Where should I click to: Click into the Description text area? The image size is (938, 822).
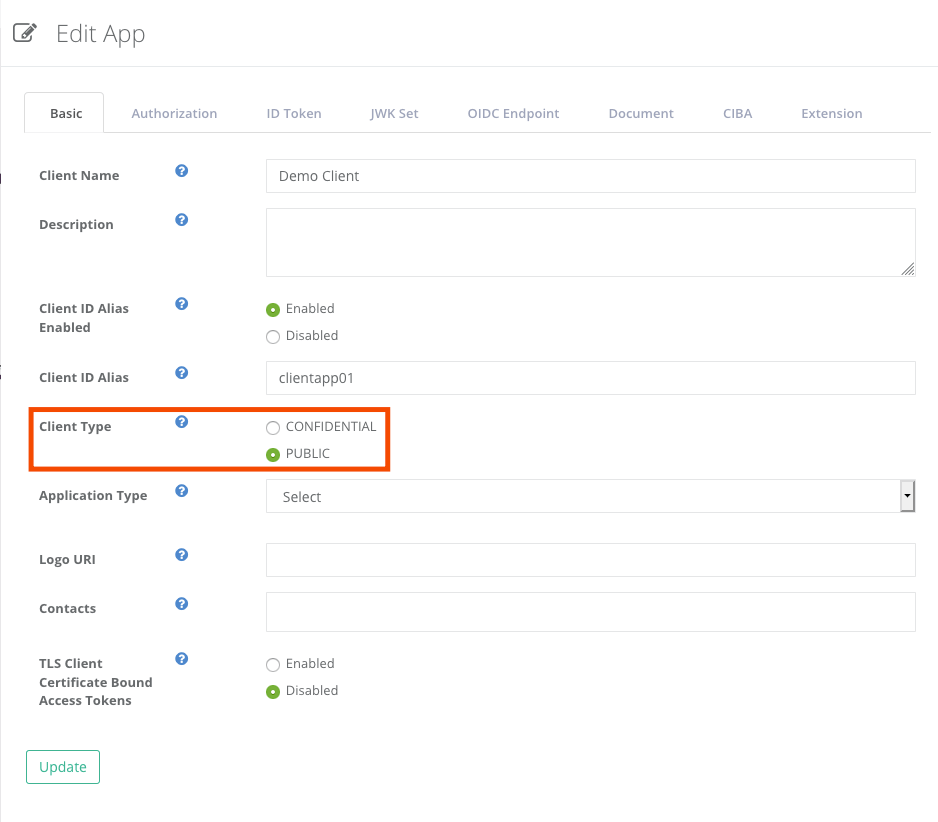(x=590, y=242)
